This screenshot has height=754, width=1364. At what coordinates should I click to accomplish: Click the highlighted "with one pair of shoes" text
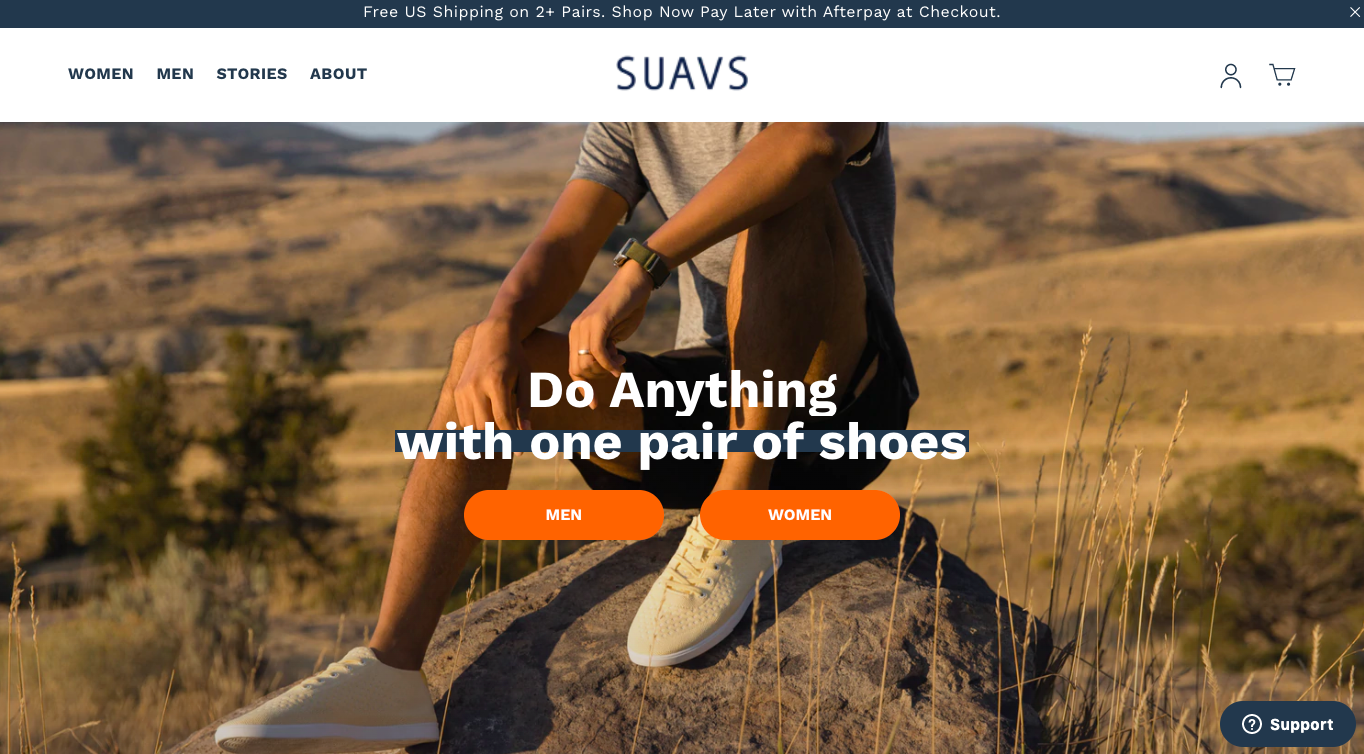pyautogui.click(x=682, y=443)
